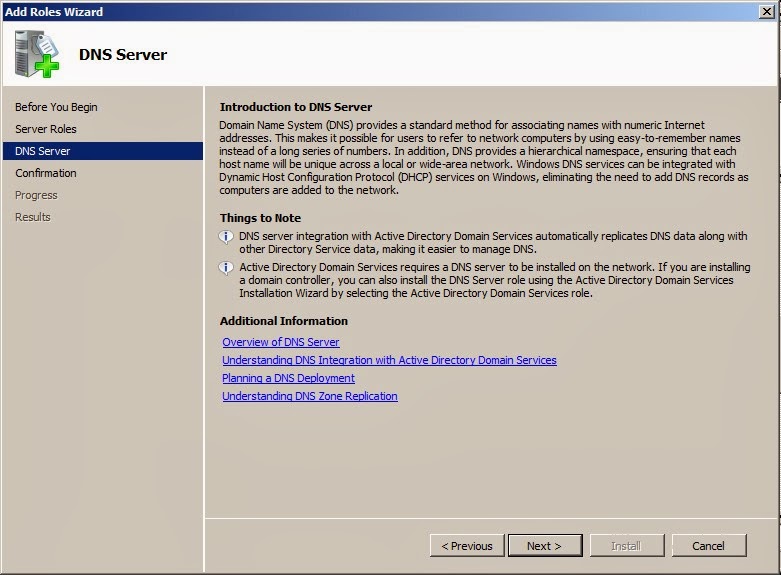Click the disabled Install button
Viewport: 781px width, 575px height.
[627, 546]
